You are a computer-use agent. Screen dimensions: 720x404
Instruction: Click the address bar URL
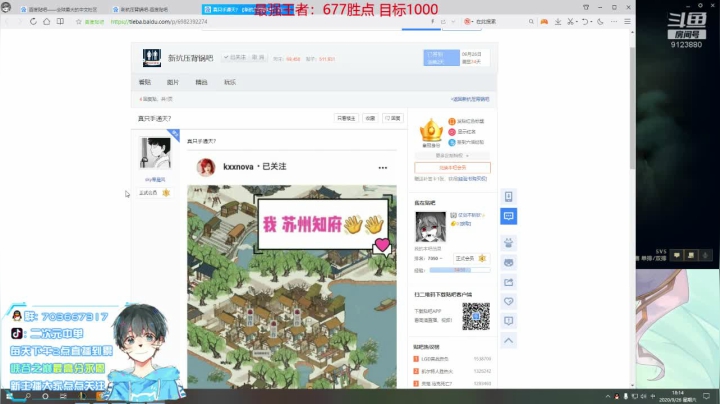159,22
